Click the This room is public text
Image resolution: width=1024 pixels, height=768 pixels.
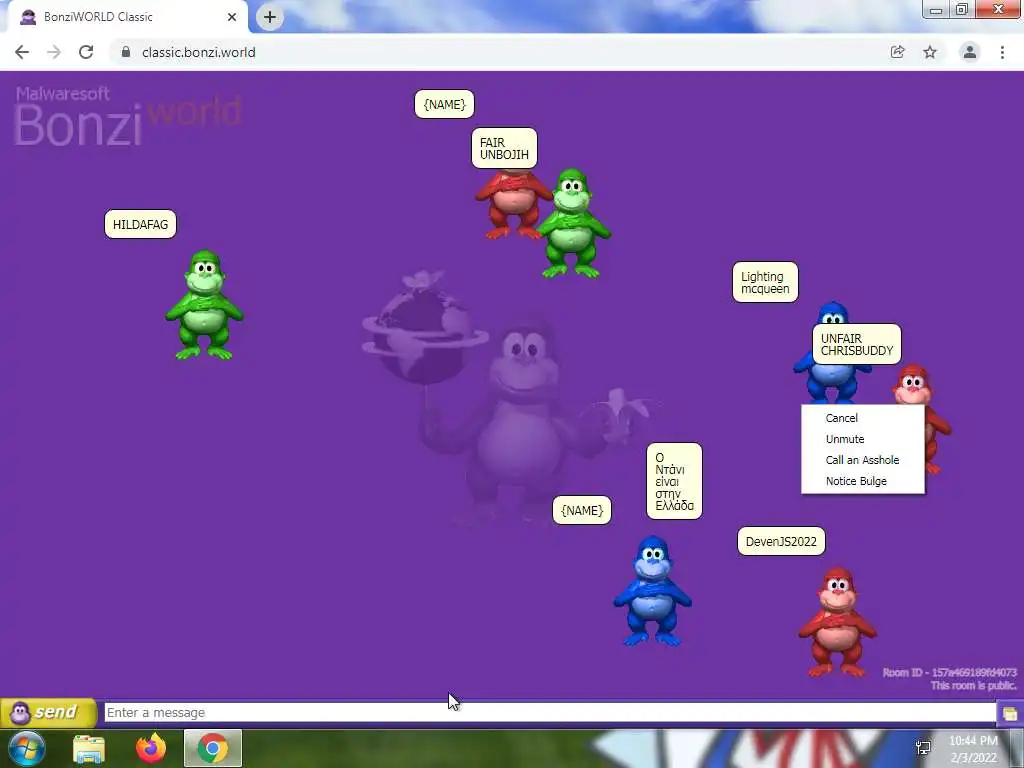pos(973,686)
